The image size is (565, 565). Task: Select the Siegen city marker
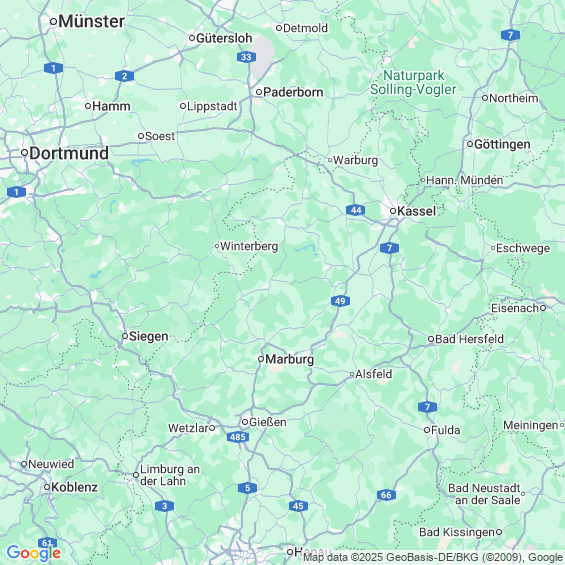[x=125, y=336]
